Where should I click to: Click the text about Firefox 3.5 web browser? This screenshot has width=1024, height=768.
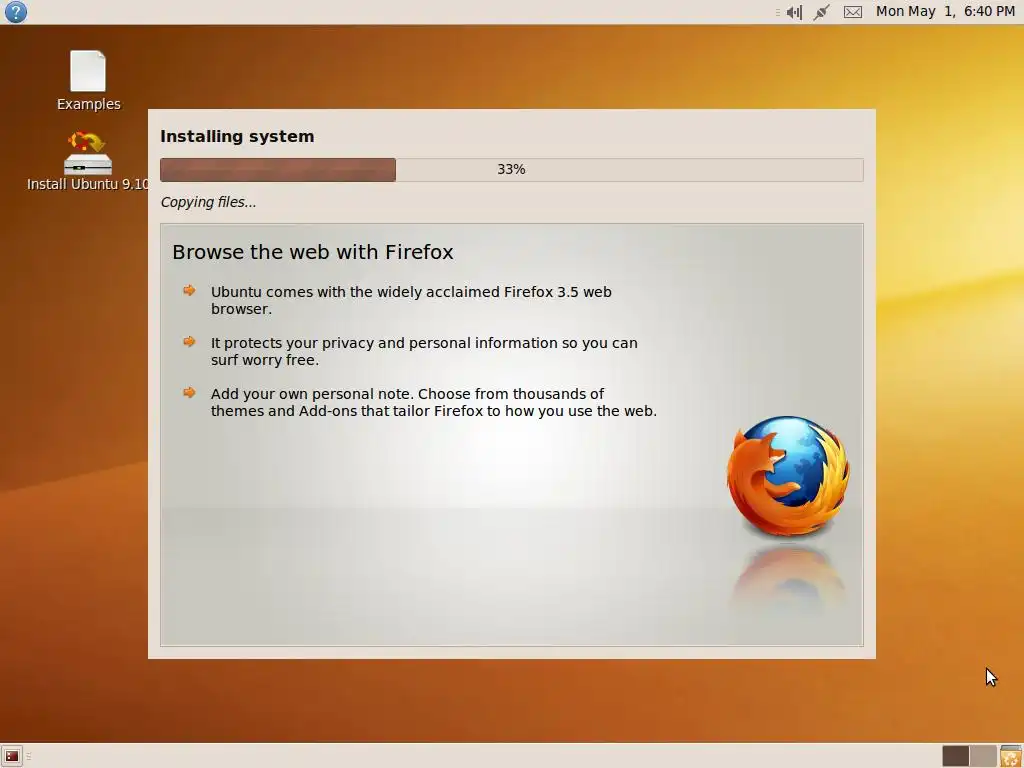tap(411, 300)
